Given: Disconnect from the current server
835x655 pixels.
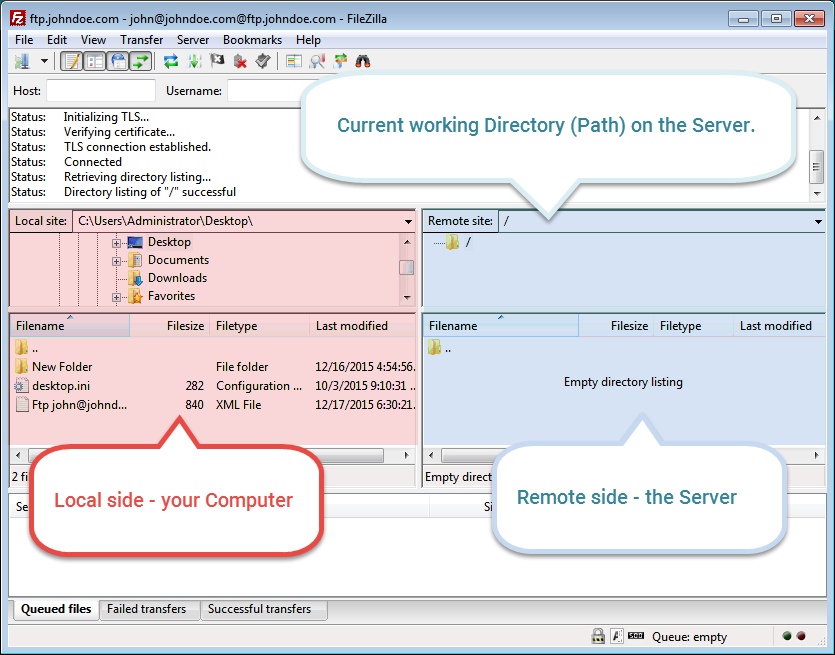Looking at the screenshot, I should (x=240, y=62).
